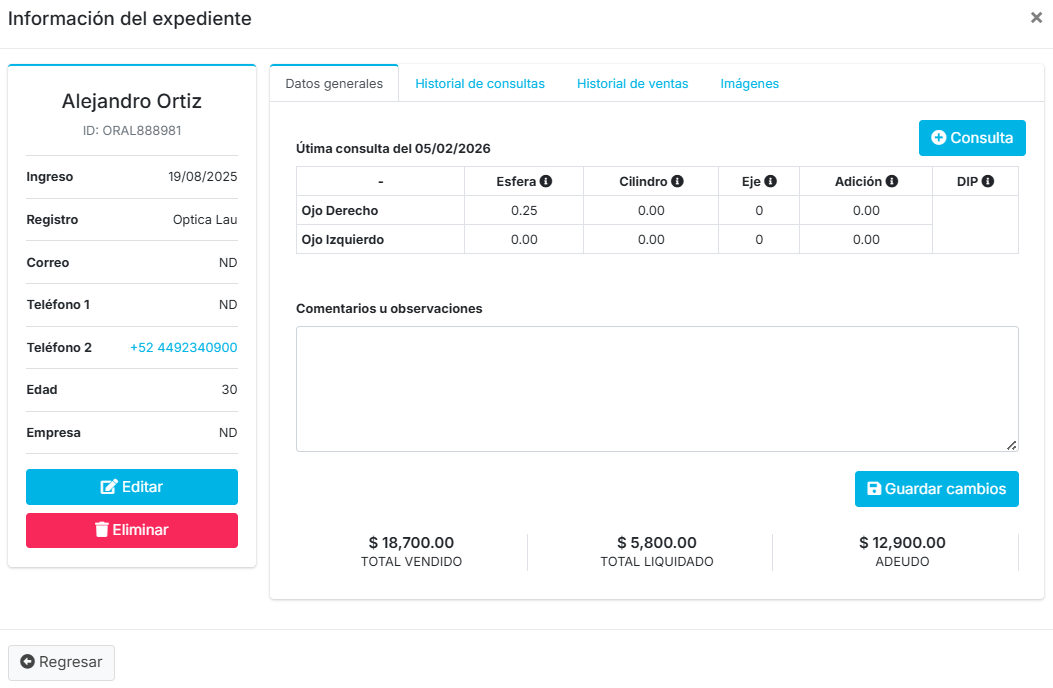
Task: Click the Esfera column info icon
Action: pyautogui.click(x=546, y=181)
